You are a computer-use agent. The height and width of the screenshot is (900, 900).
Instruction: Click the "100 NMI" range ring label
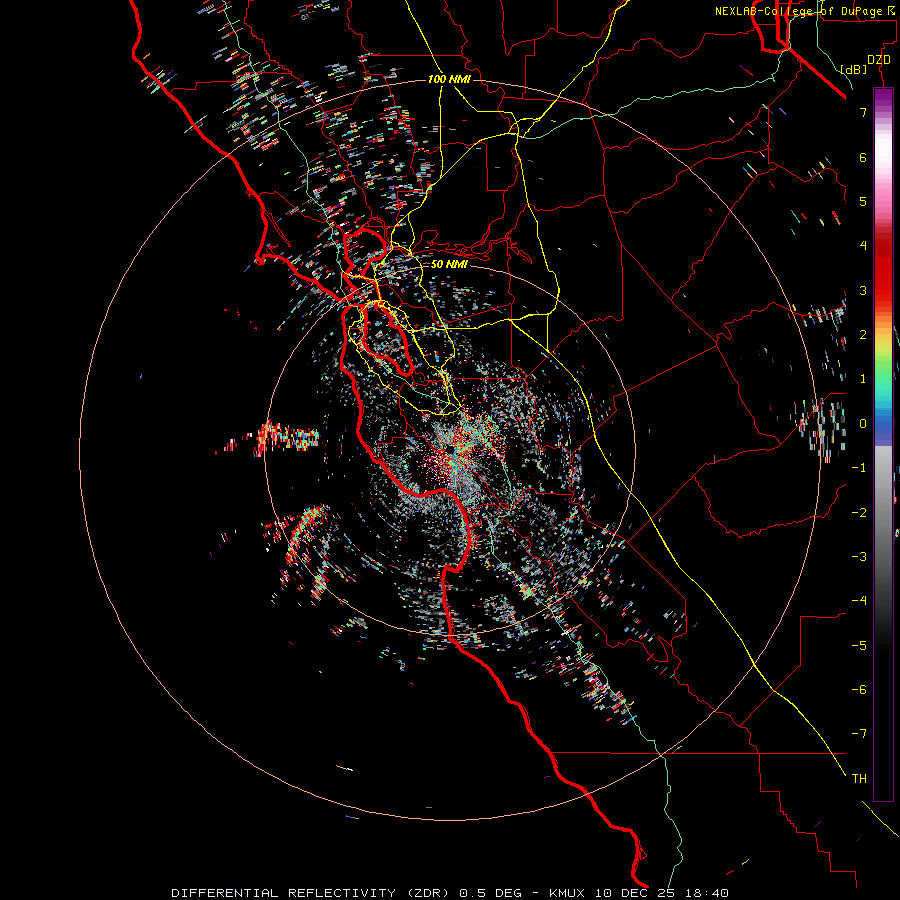tap(449, 79)
